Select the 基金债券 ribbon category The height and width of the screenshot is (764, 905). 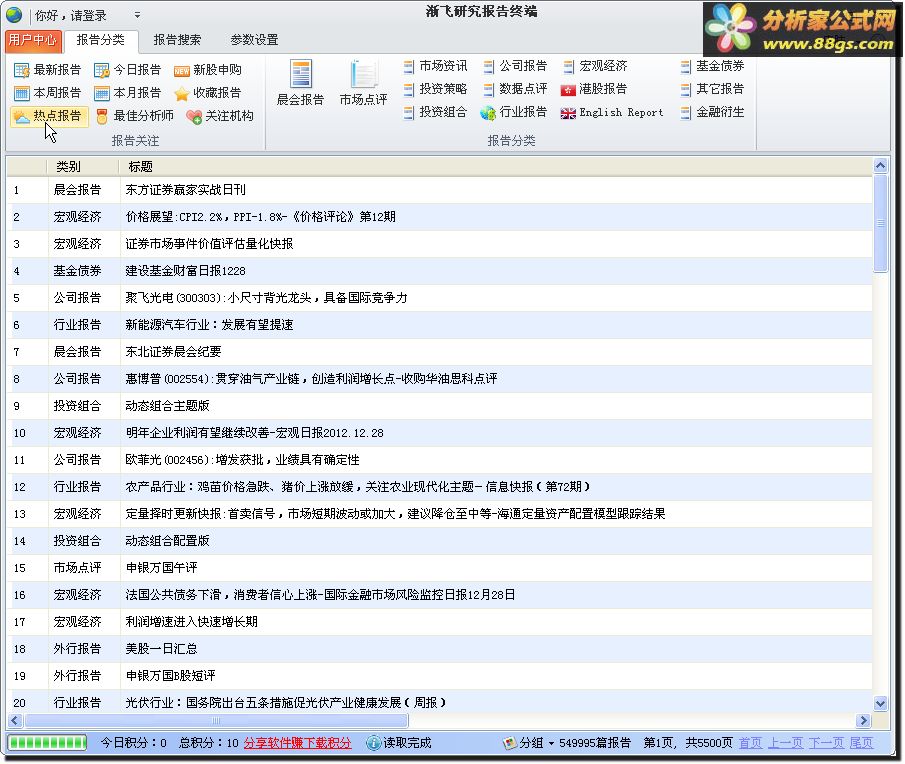(712, 66)
